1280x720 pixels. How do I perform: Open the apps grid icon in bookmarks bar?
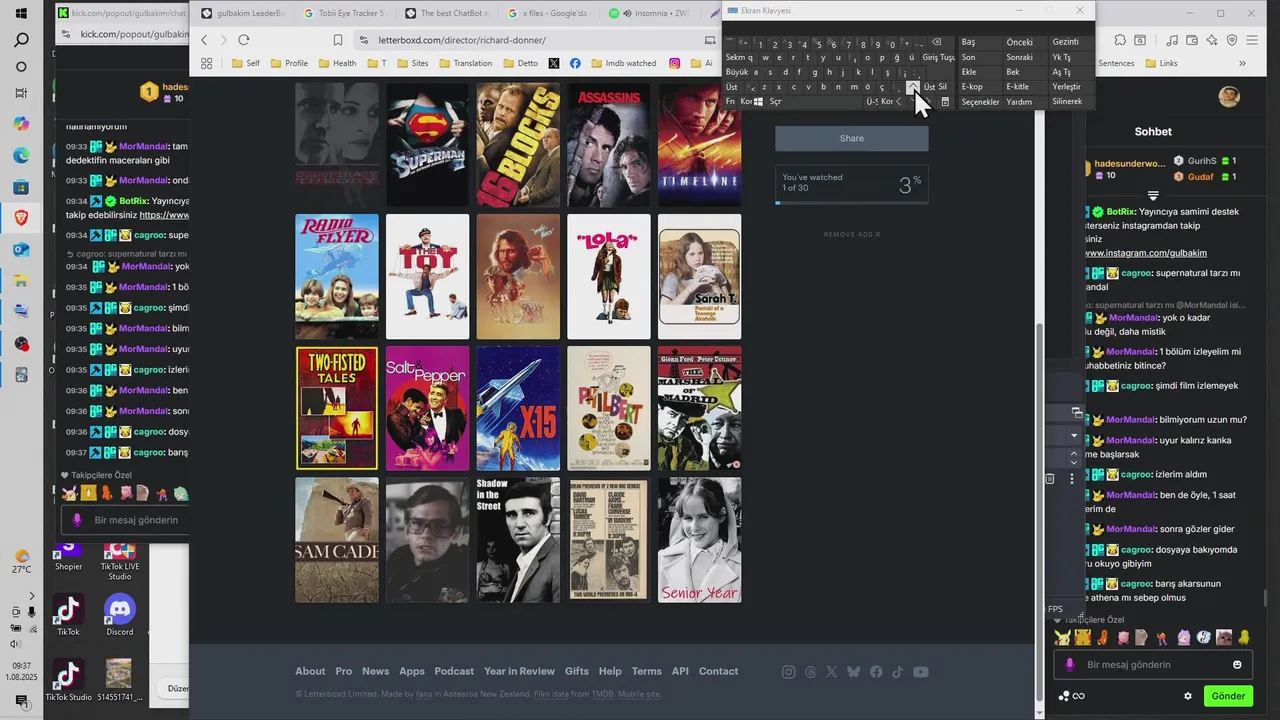coord(207,63)
